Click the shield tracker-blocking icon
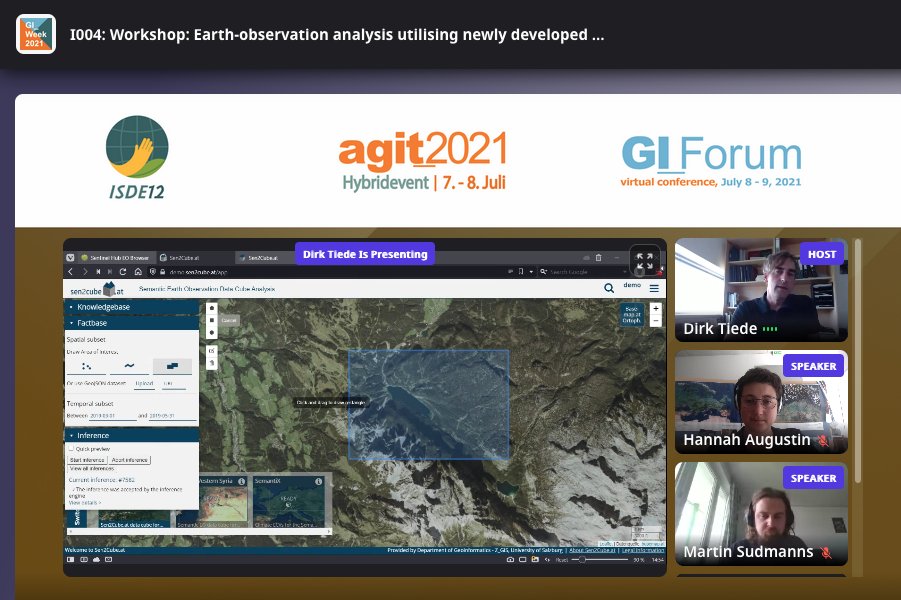The width and height of the screenshot is (901, 600). pos(153,272)
